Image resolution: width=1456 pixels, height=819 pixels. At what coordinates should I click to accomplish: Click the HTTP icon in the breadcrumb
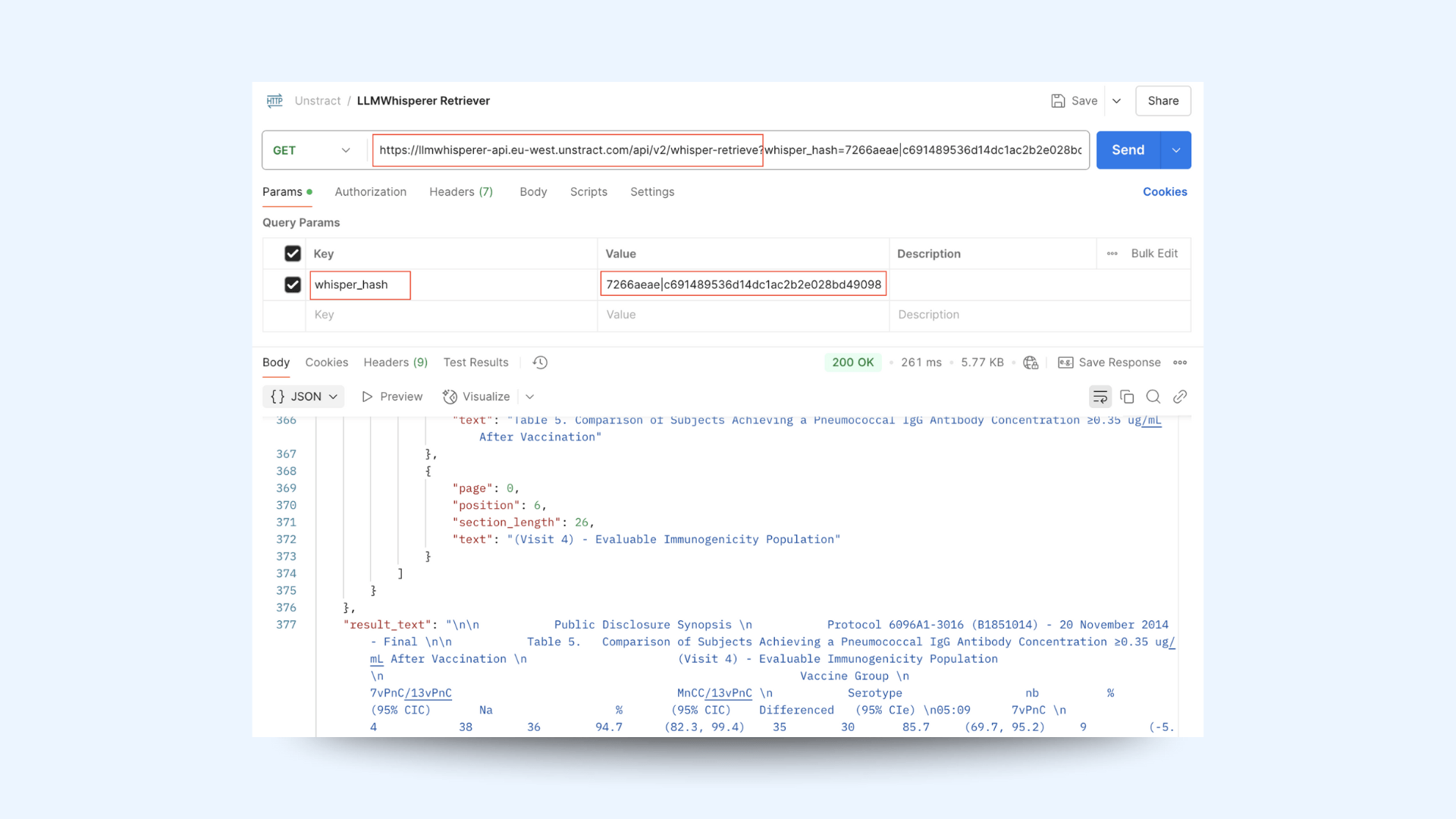(x=275, y=100)
